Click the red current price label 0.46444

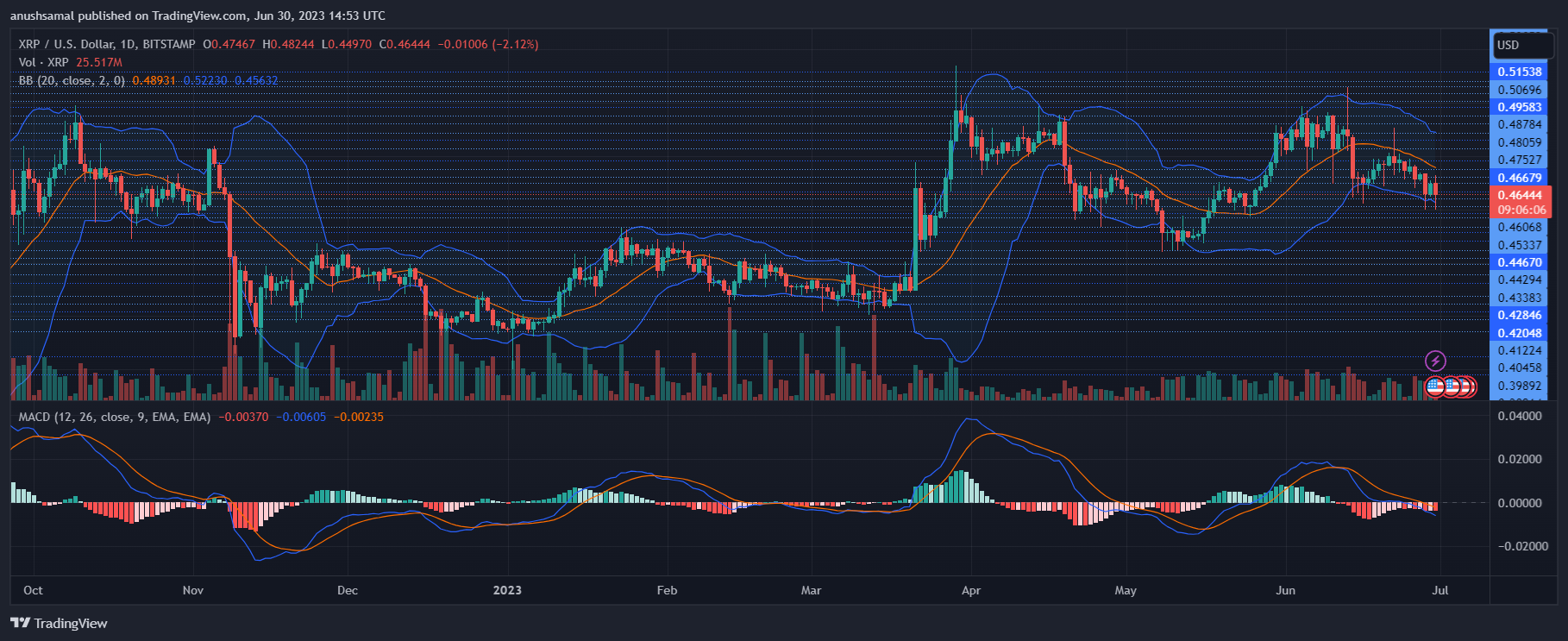pyautogui.click(x=1520, y=196)
